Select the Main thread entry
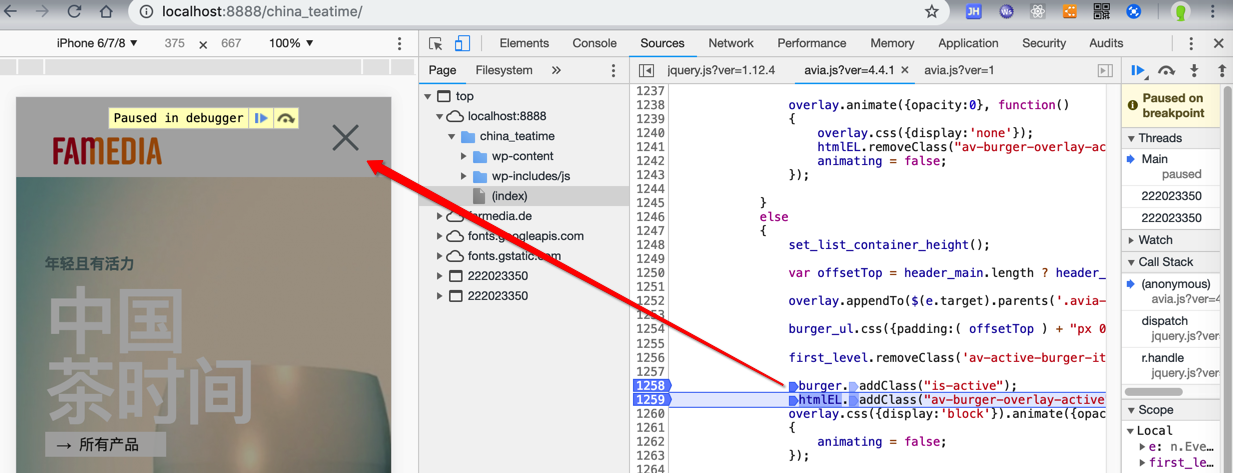 (x=1155, y=159)
